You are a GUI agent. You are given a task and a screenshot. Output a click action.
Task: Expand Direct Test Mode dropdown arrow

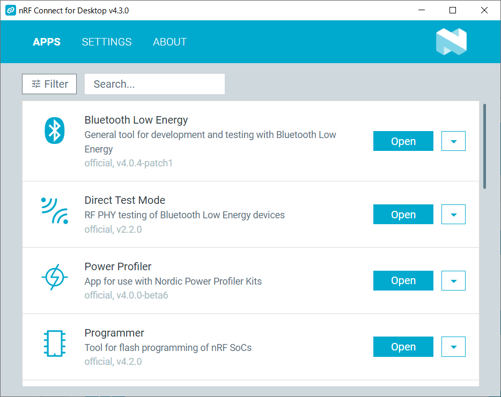click(453, 214)
